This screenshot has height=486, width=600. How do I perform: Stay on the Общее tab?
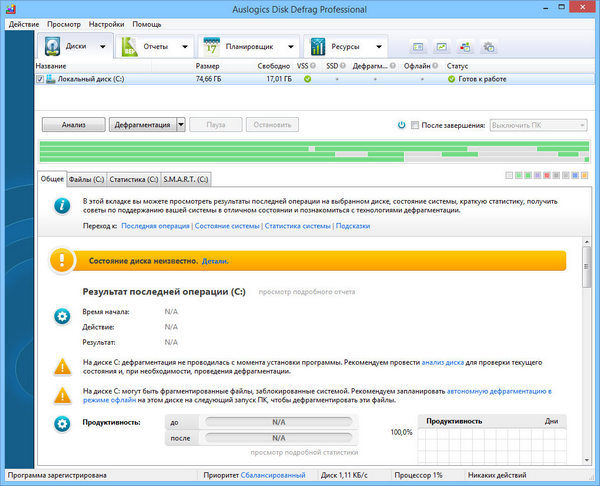coord(52,179)
